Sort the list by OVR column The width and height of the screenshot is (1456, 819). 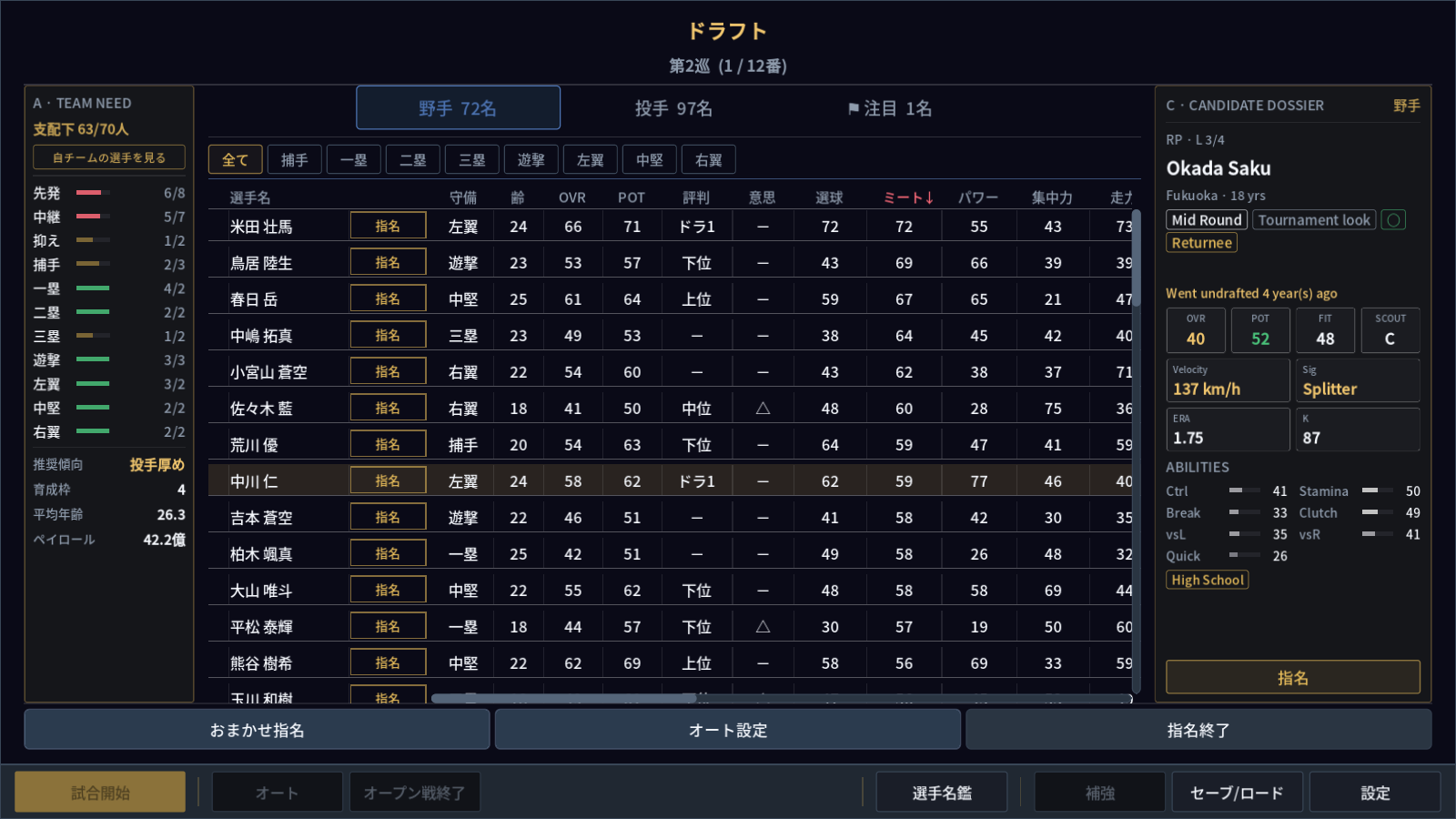572,197
